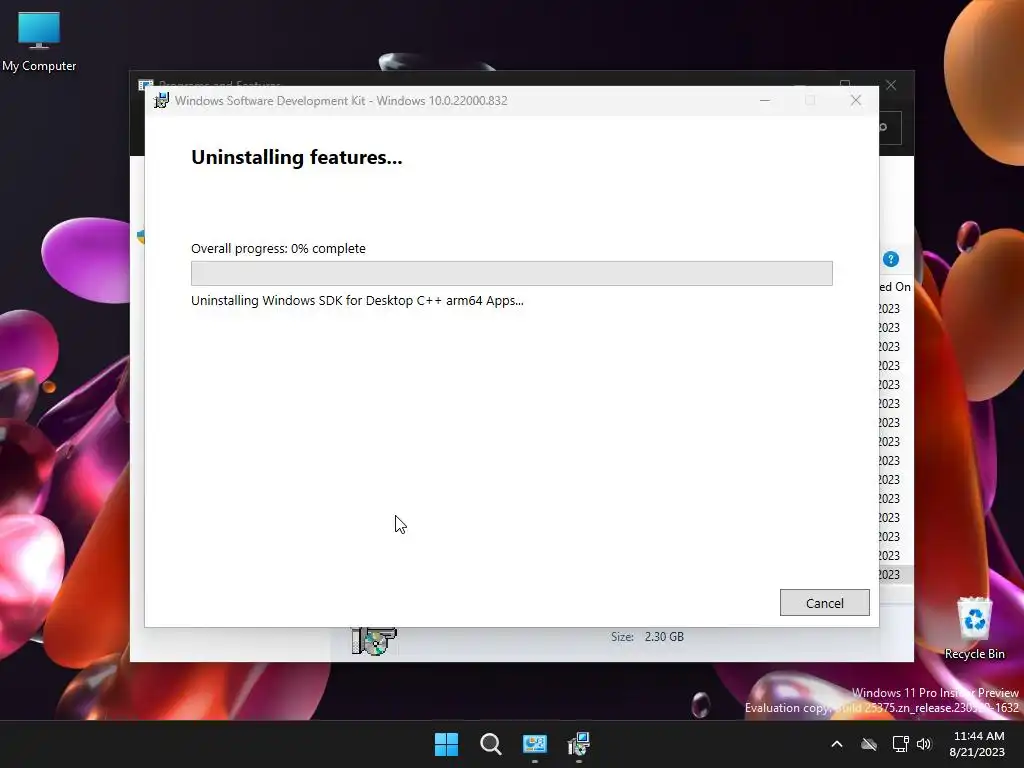Click the overall progress bar
1024x768 pixels.
[511, 273]
